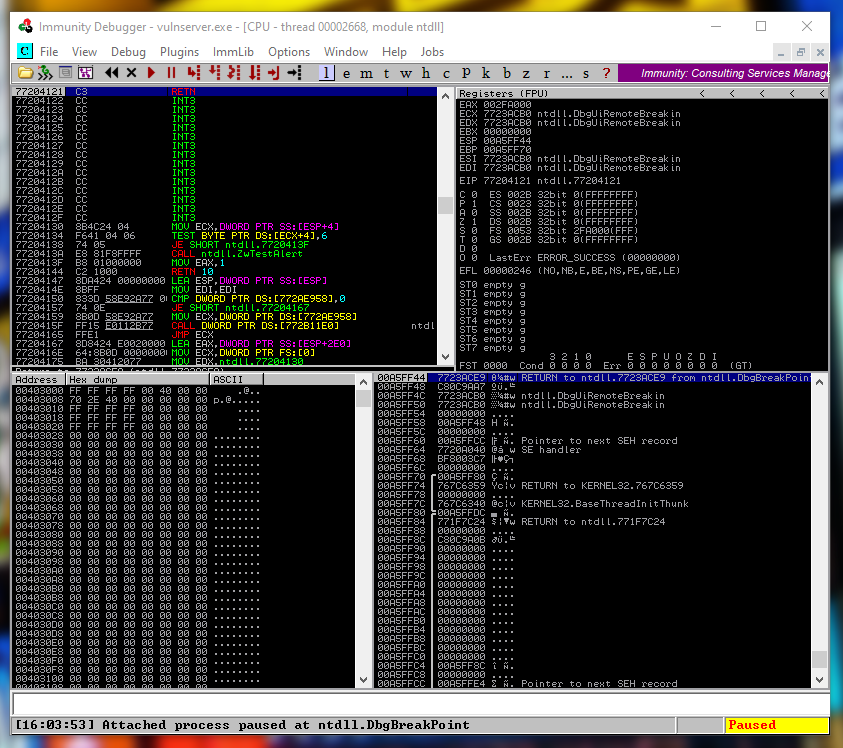Click the Address column header in dump pane

click(38, 380)
